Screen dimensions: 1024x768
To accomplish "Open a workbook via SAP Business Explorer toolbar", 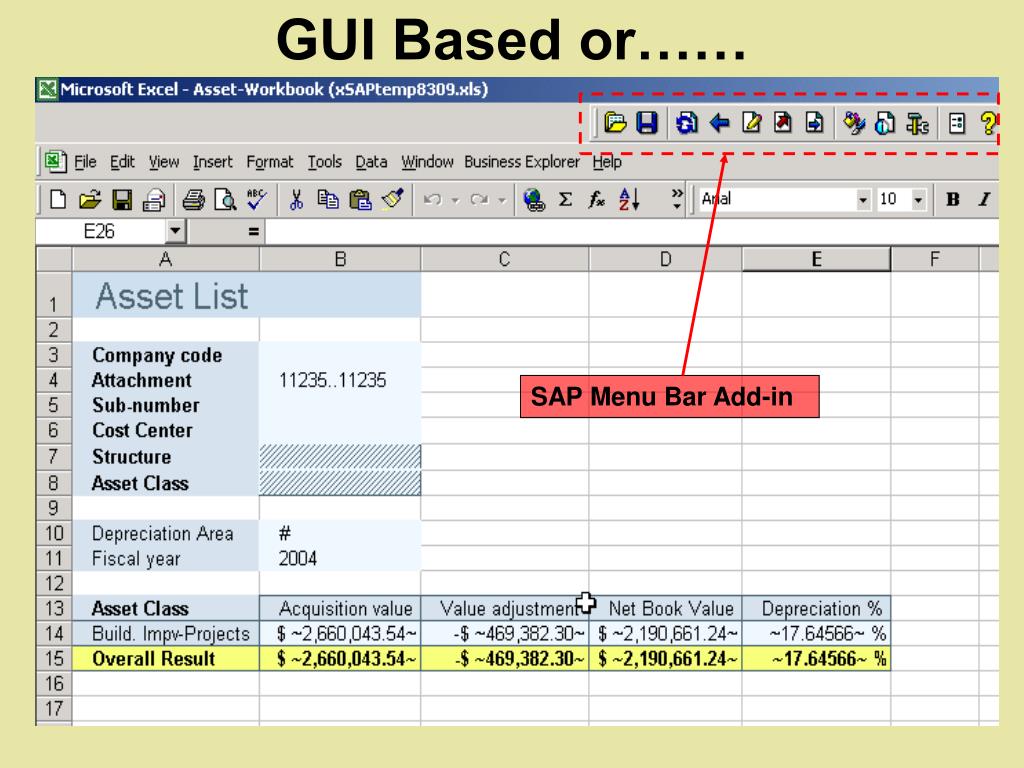I will (615, 123).
